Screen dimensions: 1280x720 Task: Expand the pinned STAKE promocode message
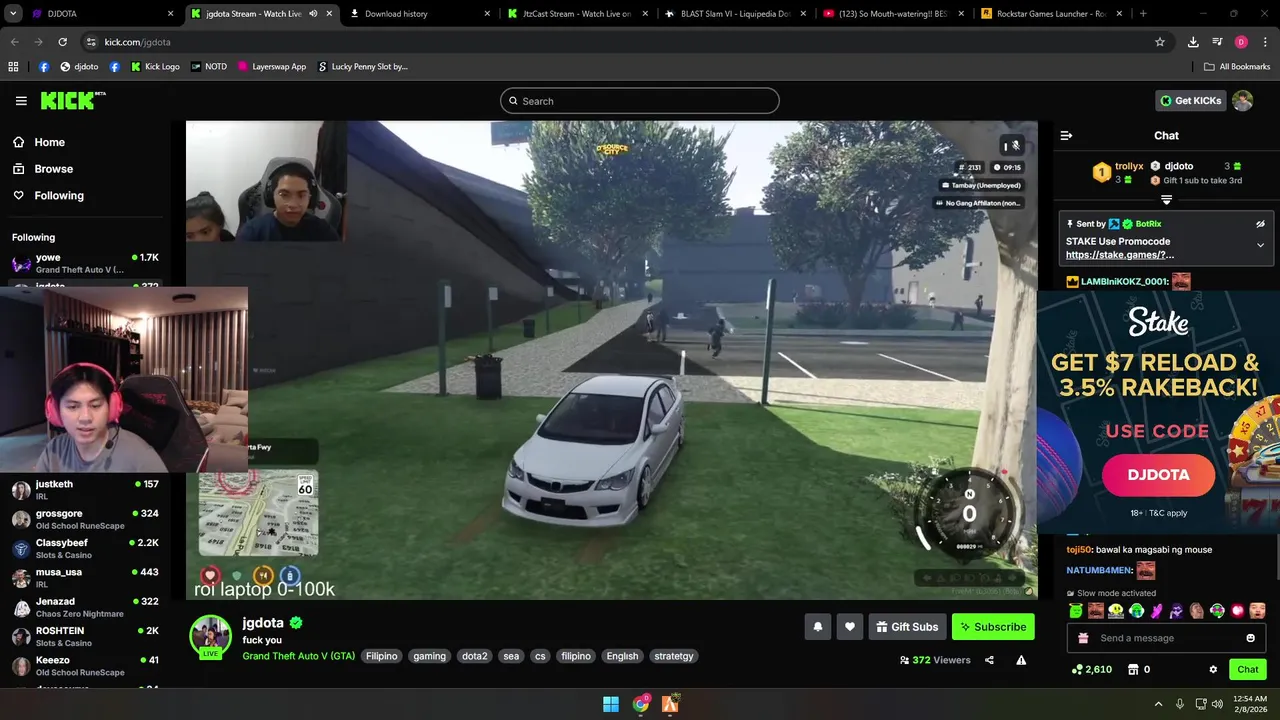[1260, 245]
